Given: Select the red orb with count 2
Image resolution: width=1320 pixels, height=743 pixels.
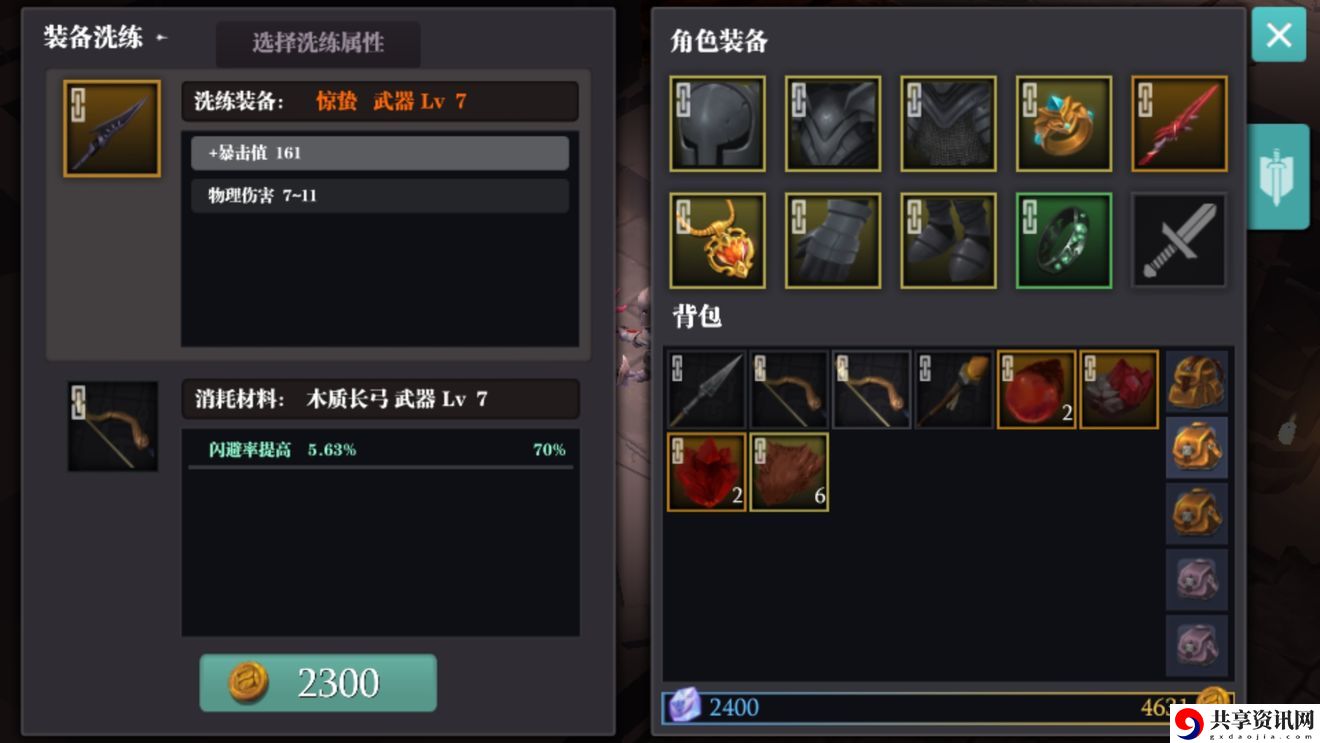Looking at the screenshot, I should tap(1037, 389).
